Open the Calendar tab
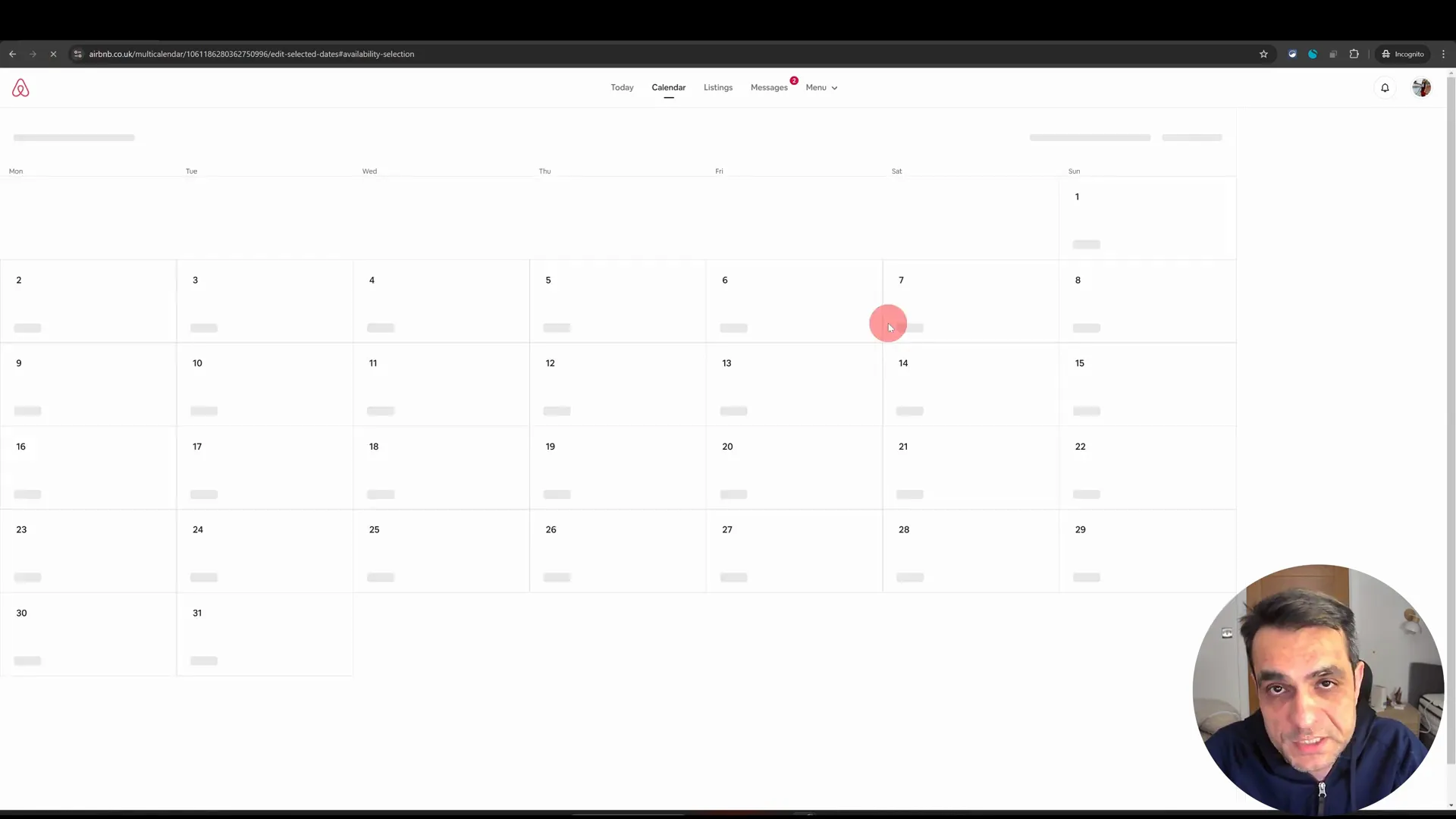Image resolution: width=1456 pixels, height=819 pixels. 669,87
